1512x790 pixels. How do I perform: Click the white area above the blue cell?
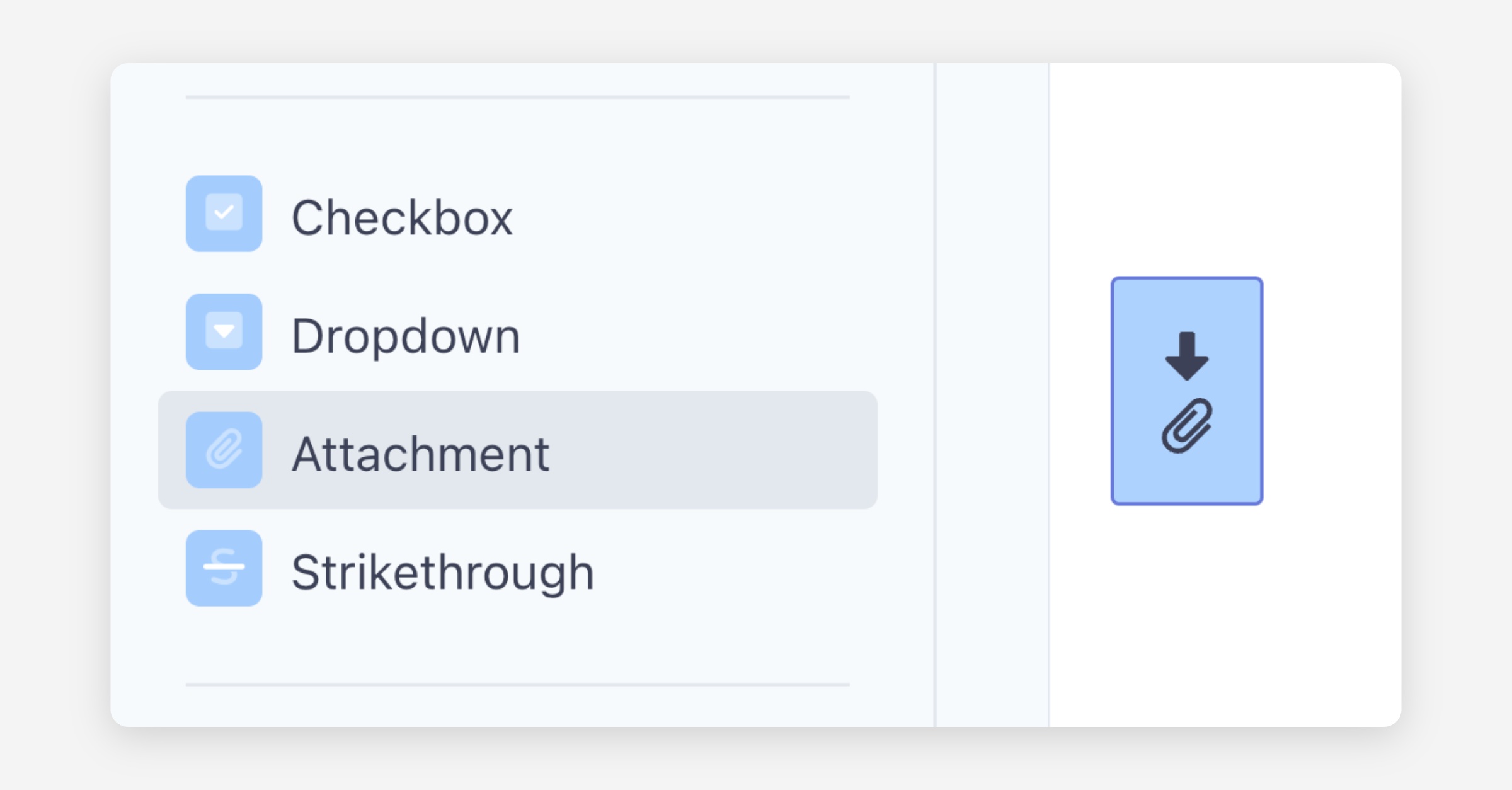(x=1222, y=170)
